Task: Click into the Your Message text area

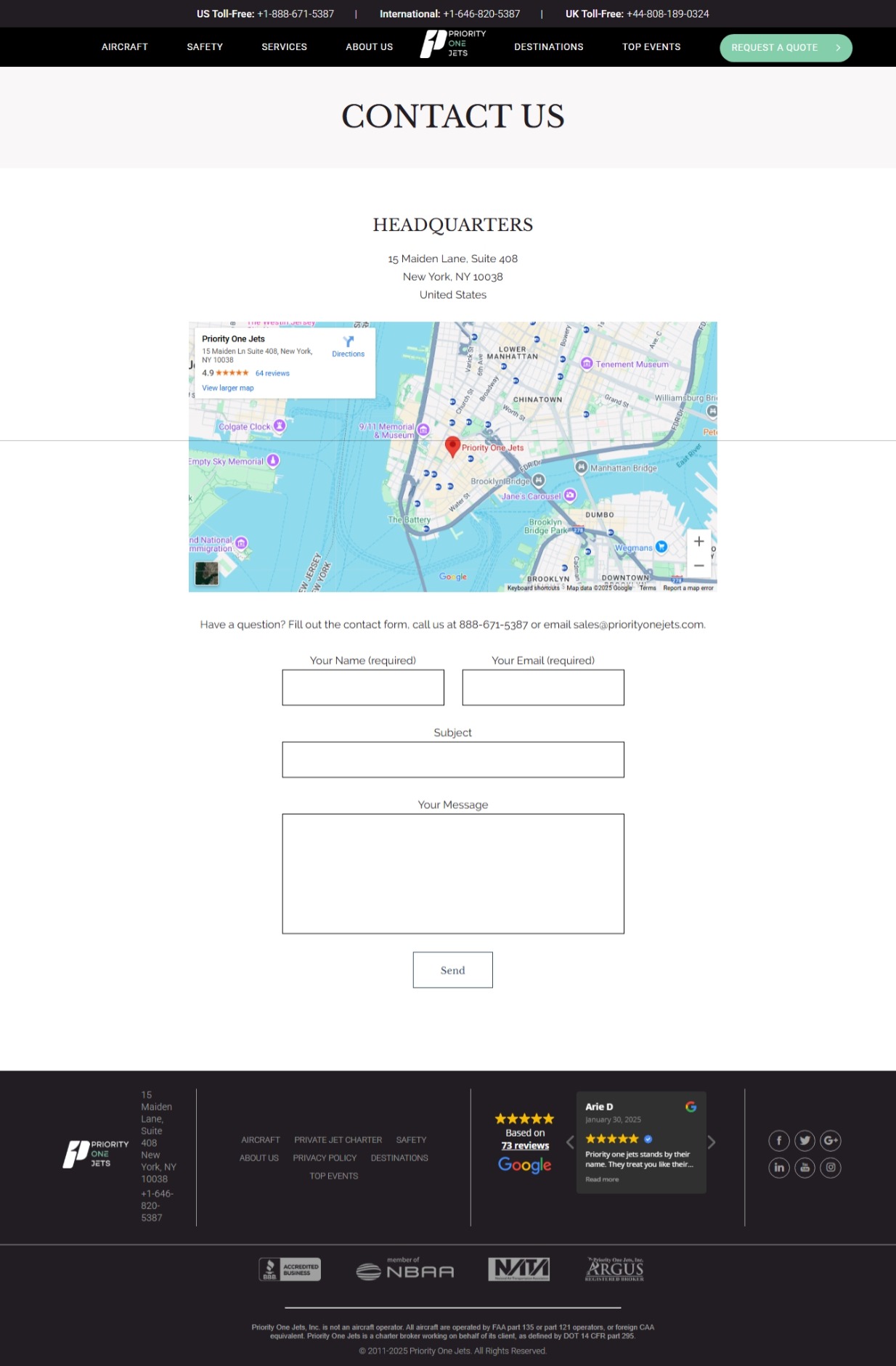Action: click(453, 874)
